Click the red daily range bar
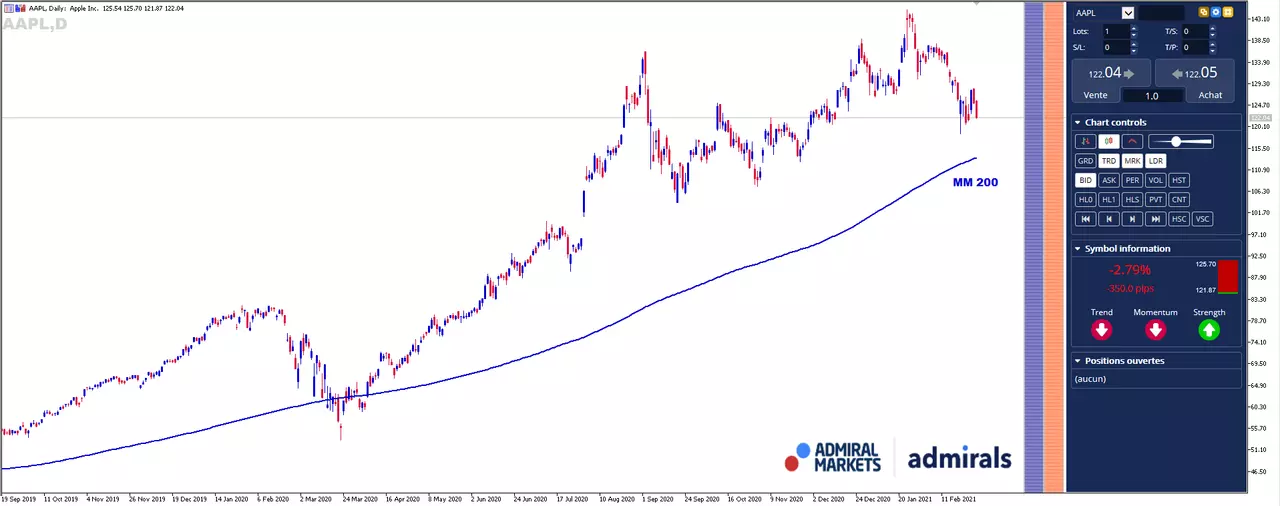1280x506 pixels. (1228, 277)
